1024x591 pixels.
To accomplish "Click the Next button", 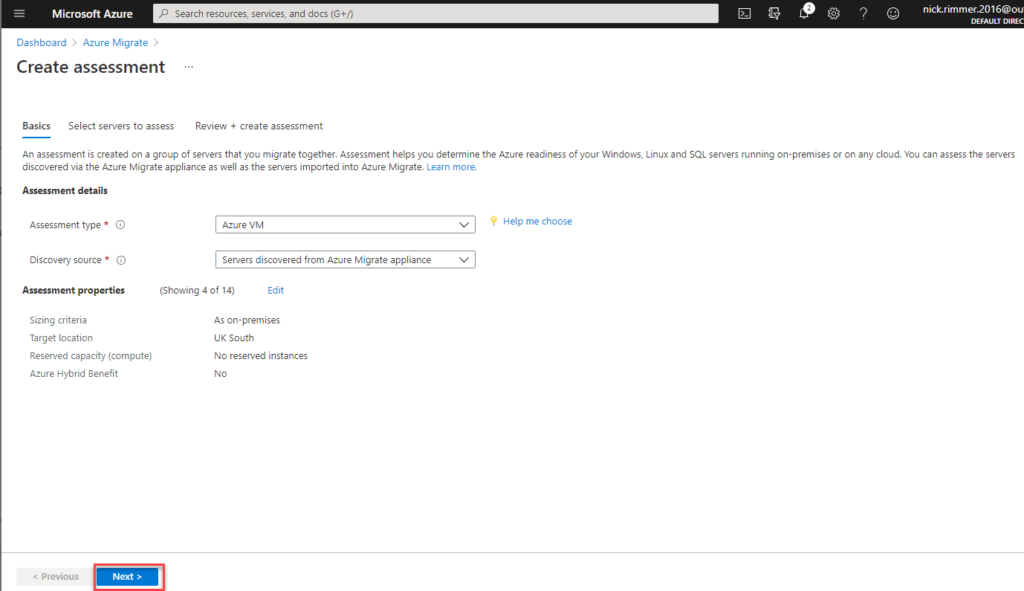I will [127, 576].
